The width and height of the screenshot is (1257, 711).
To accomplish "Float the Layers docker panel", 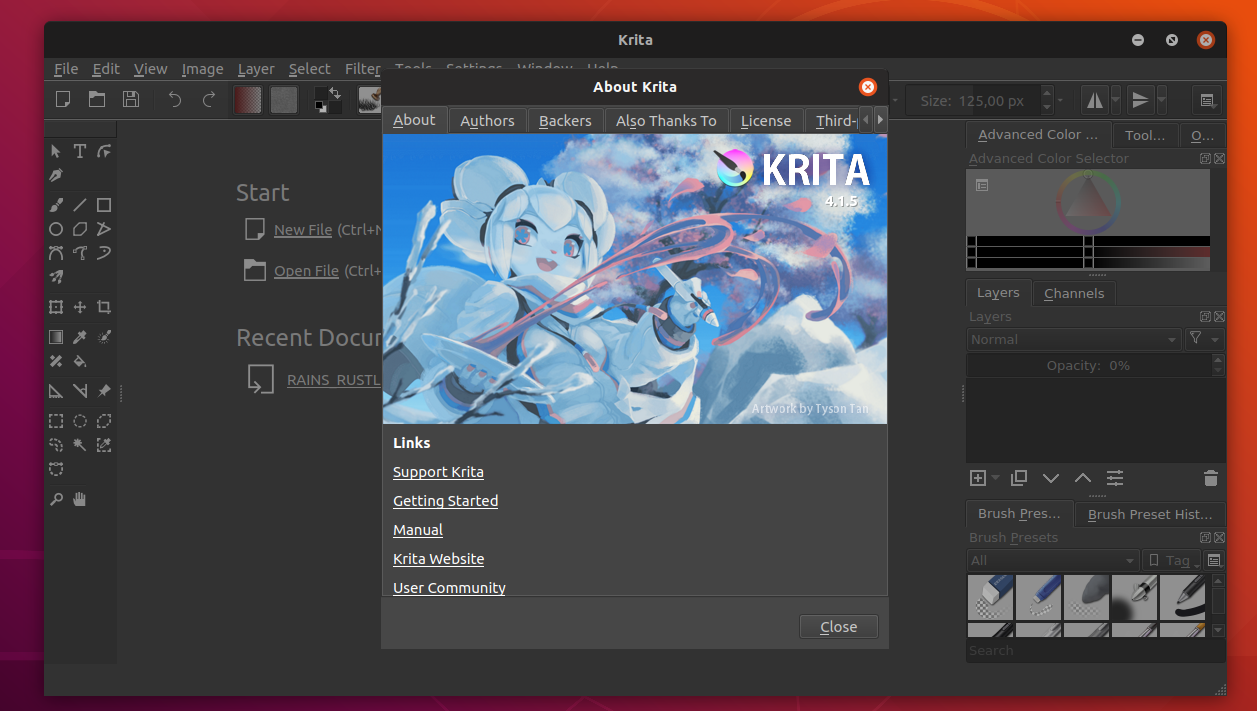I will [1205, 316].
